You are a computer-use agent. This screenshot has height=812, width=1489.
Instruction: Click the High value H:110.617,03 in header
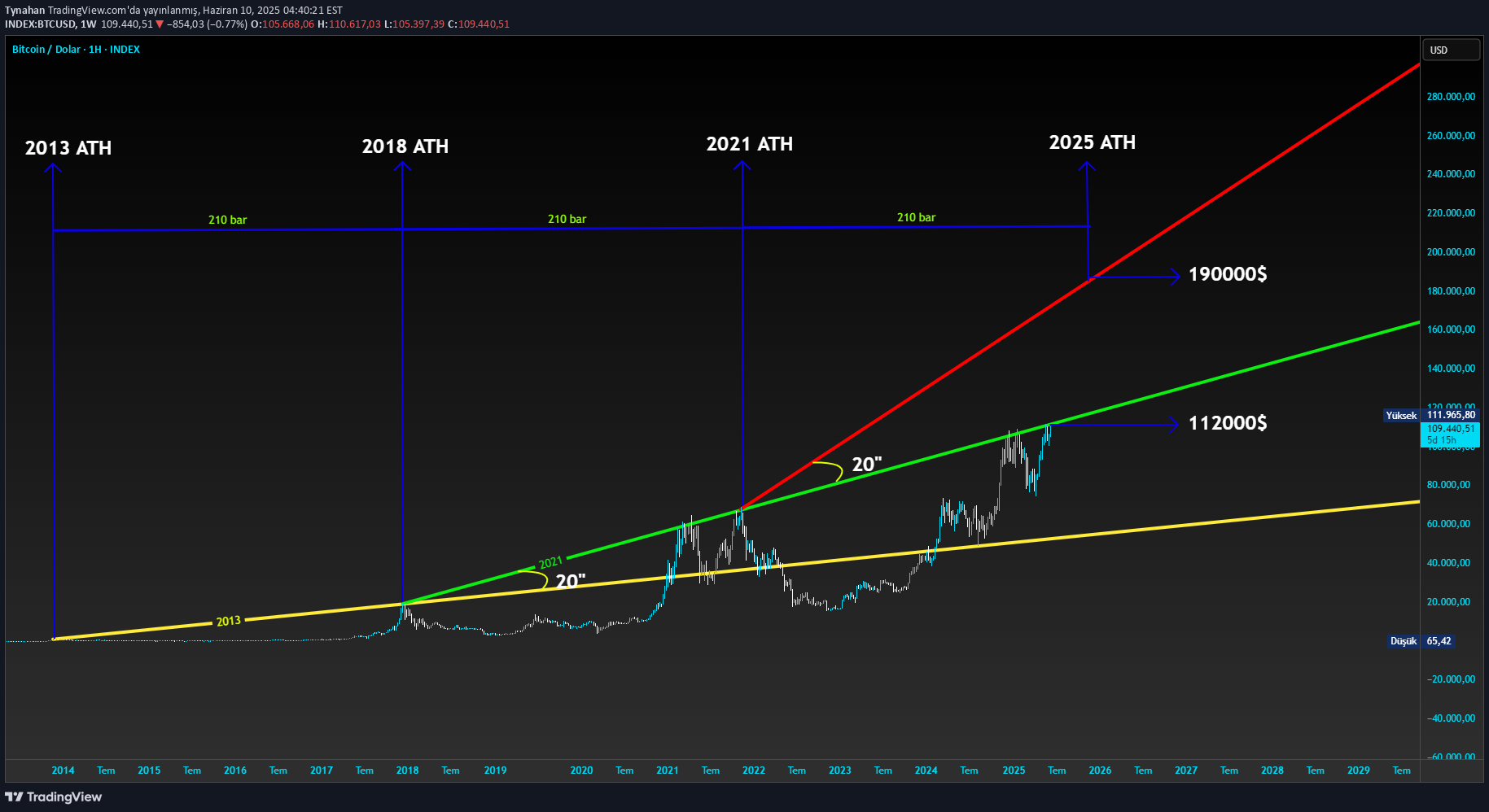tap(348, 24)
